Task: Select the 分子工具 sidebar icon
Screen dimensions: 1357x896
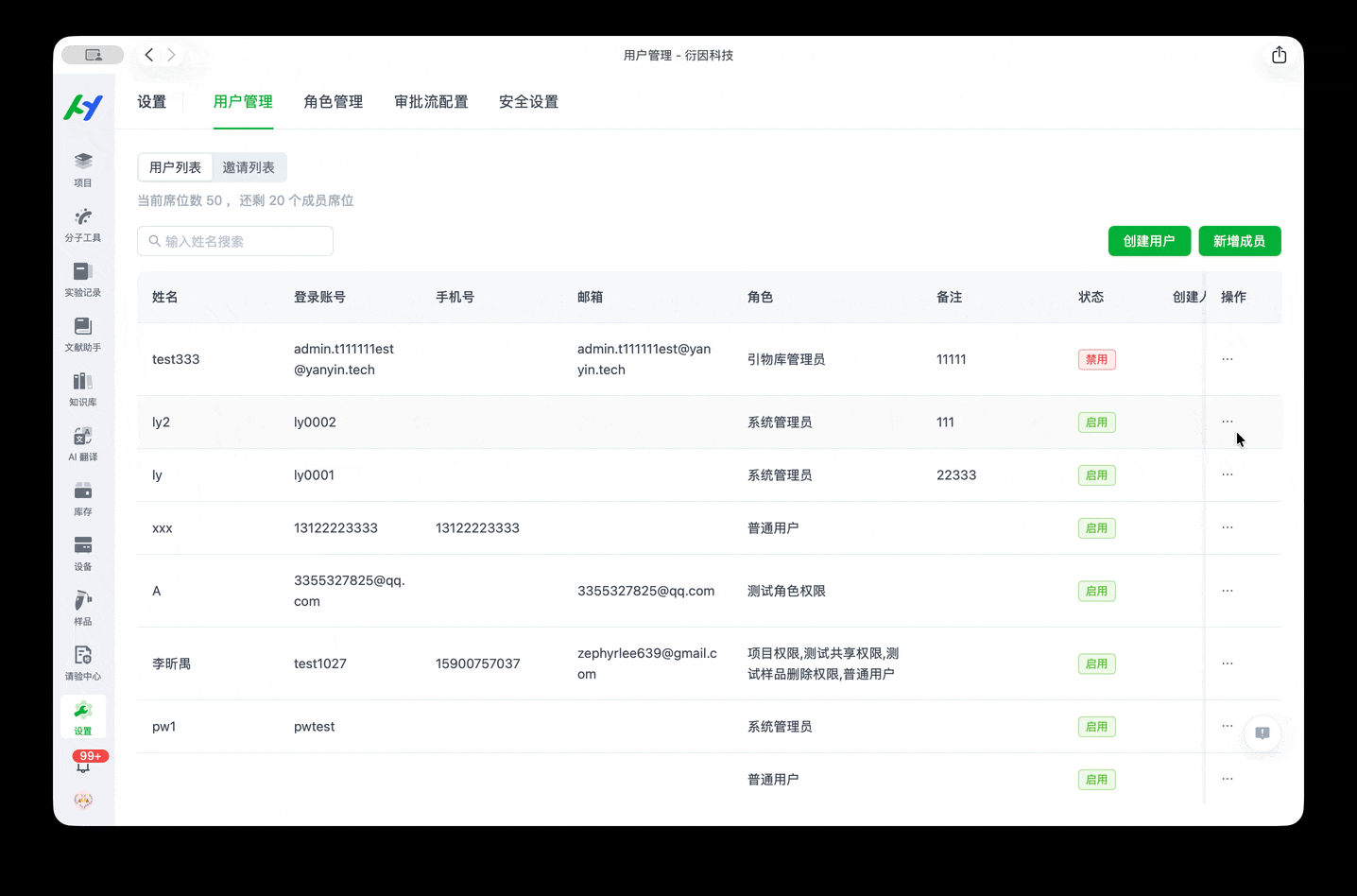Action: [83, 224]
